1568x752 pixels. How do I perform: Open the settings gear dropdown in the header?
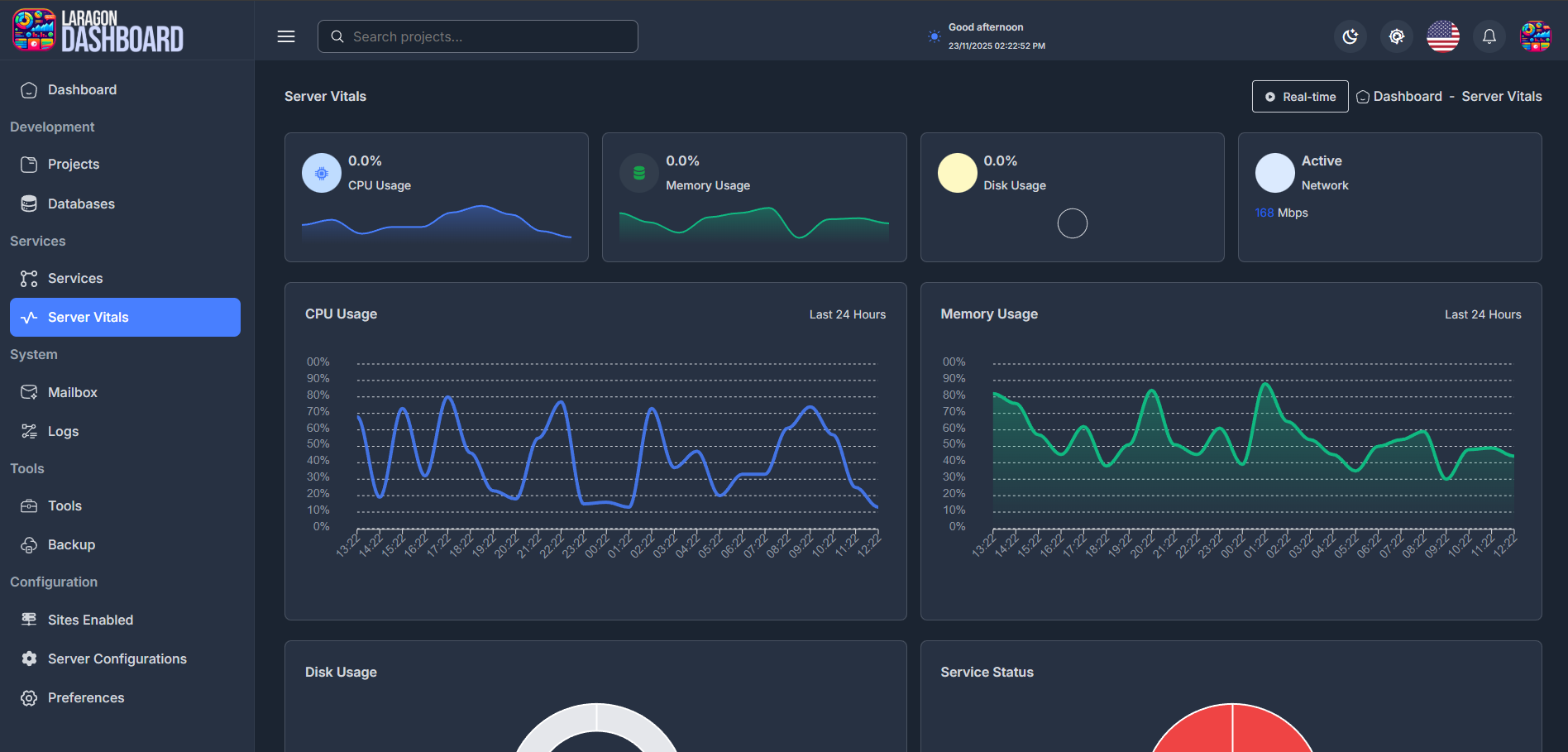coord(1397,36)
